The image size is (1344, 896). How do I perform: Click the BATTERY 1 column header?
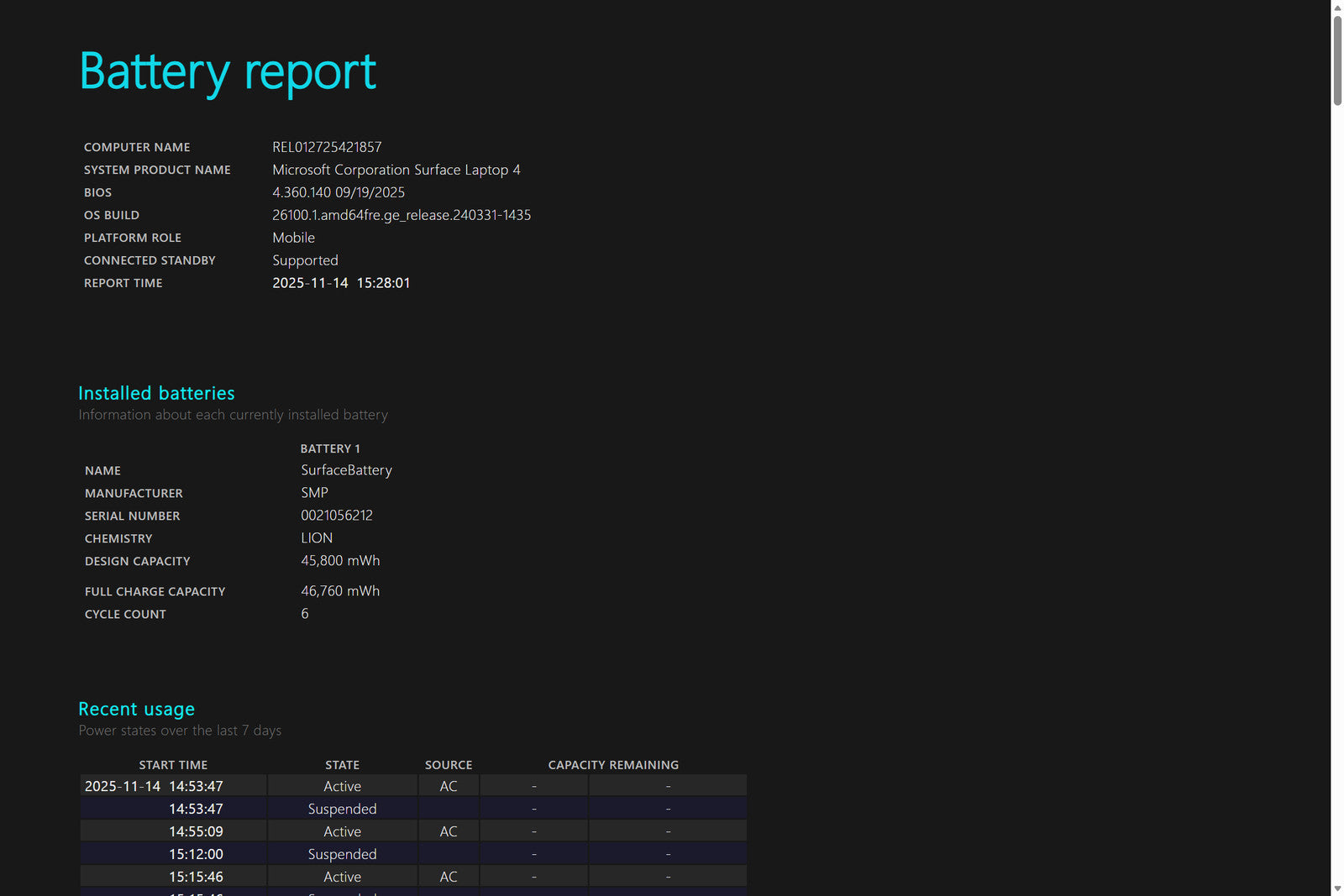coord(330,448)
